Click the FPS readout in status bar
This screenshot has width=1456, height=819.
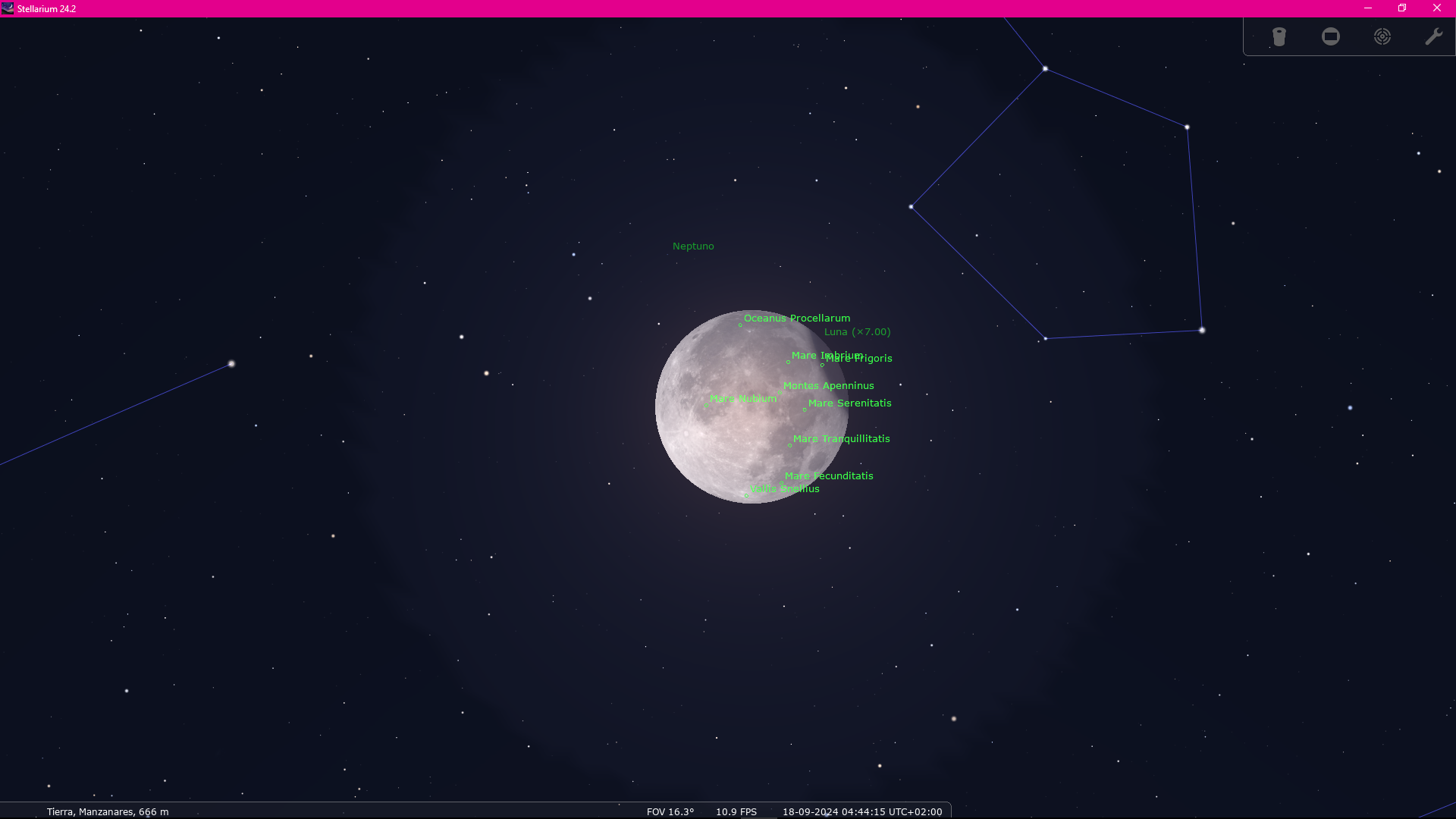pyautogui.click(x=736, y=811)
